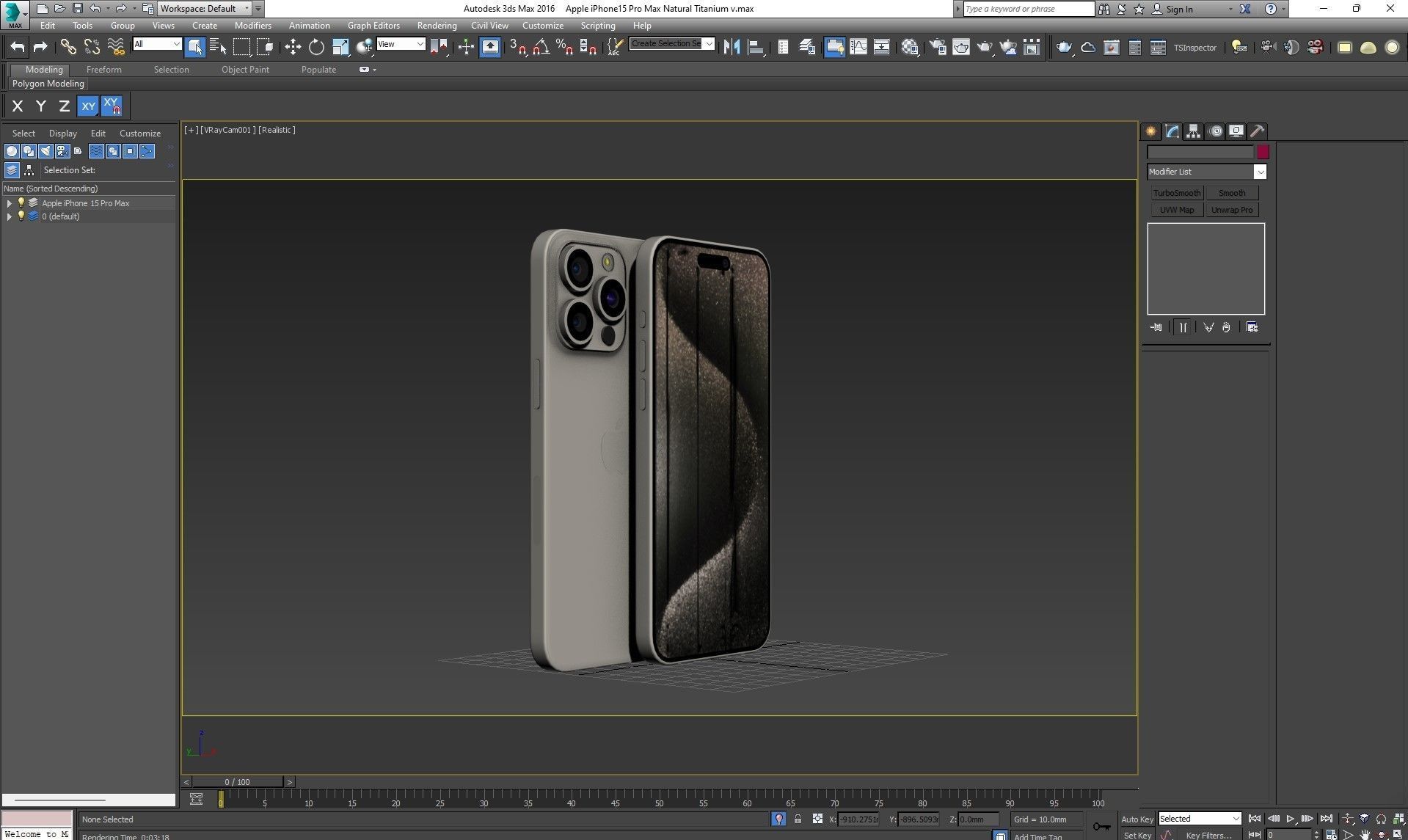Open the Motion panel tab
This screenshot has height=840, width=1408.
1215,131
